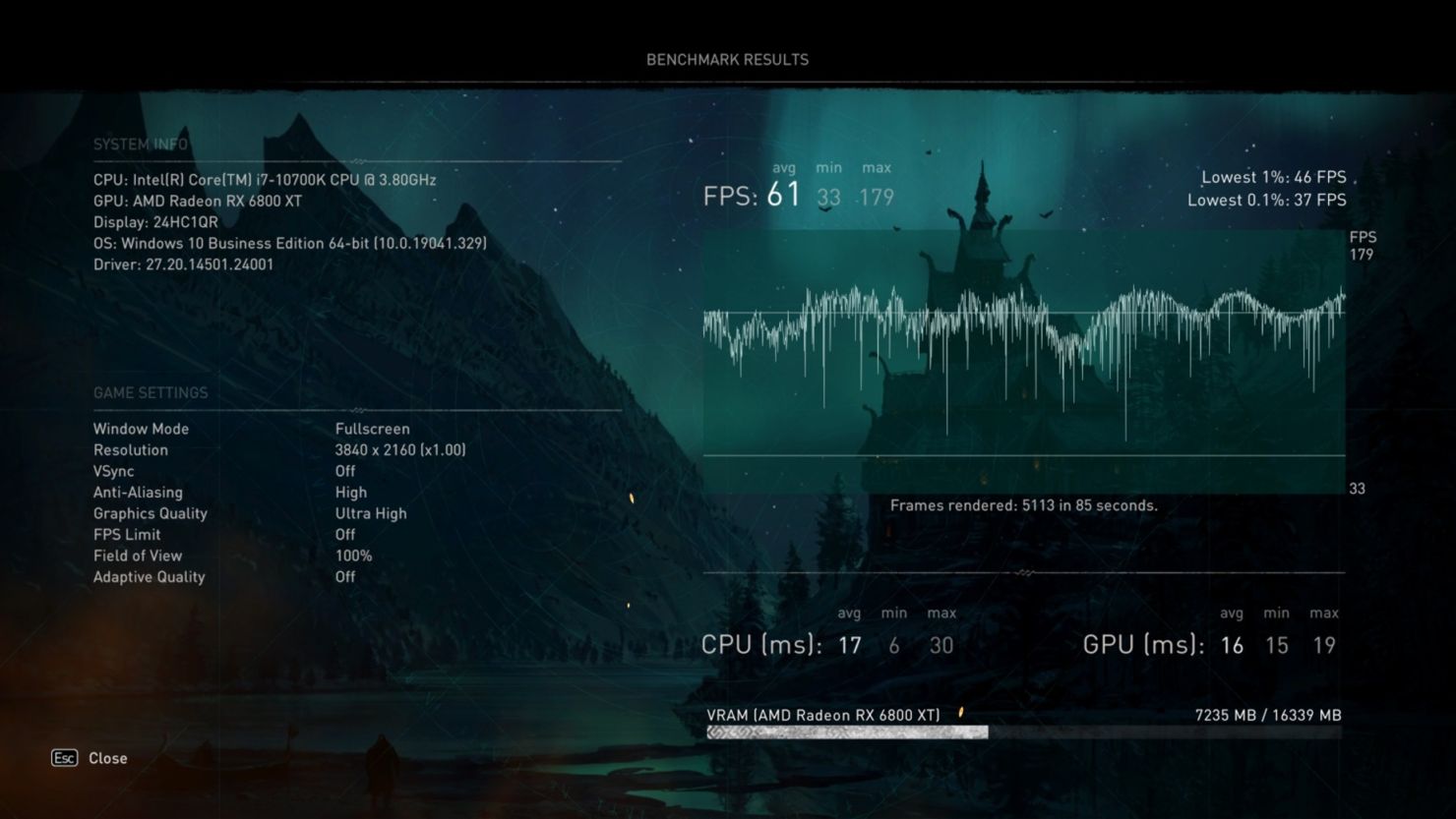Viewport: 1456px width, 819px height.
Task: Click the VRAM usage progress bar
Action: (1024, 732)
